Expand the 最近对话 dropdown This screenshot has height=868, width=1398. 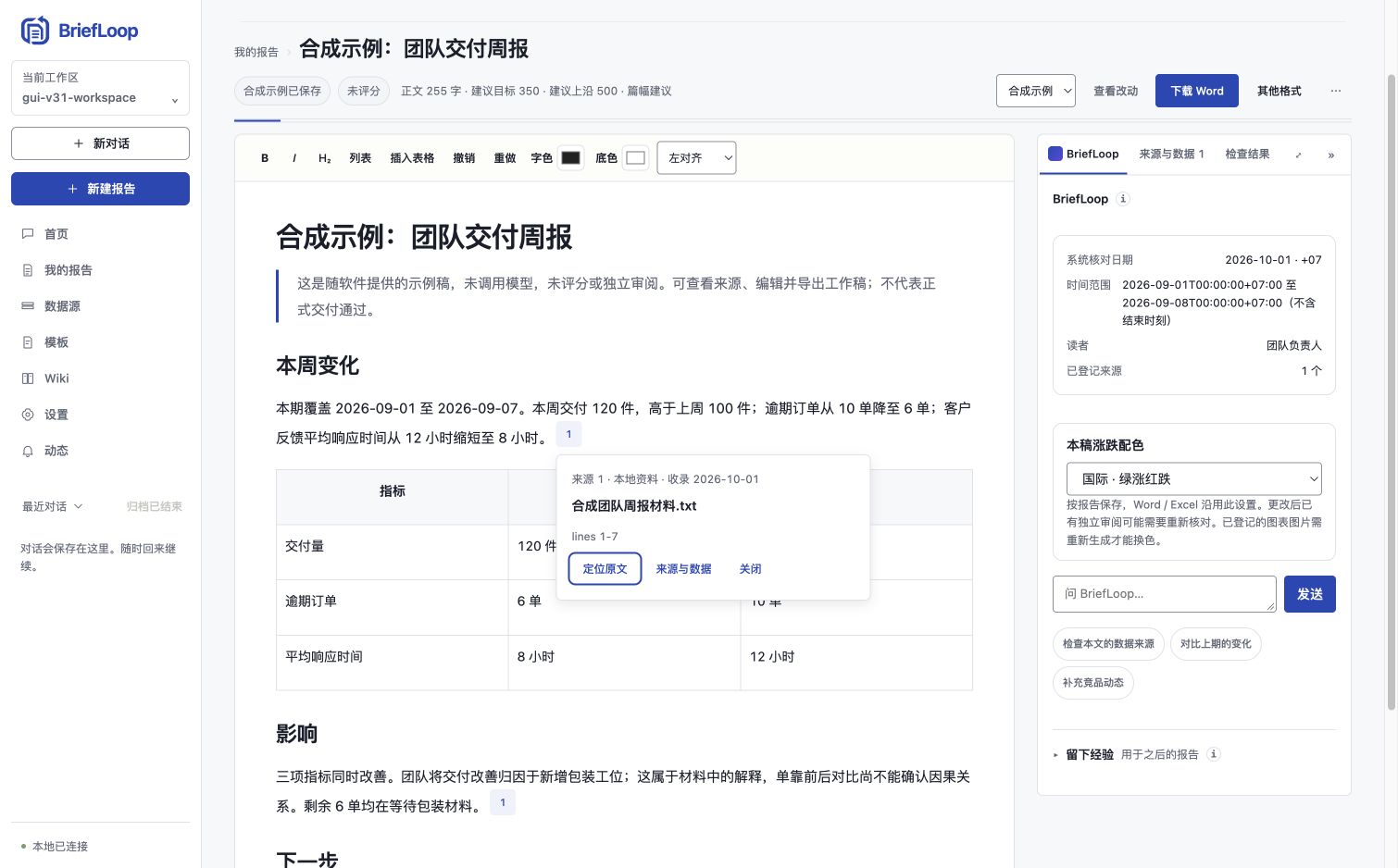53,507
